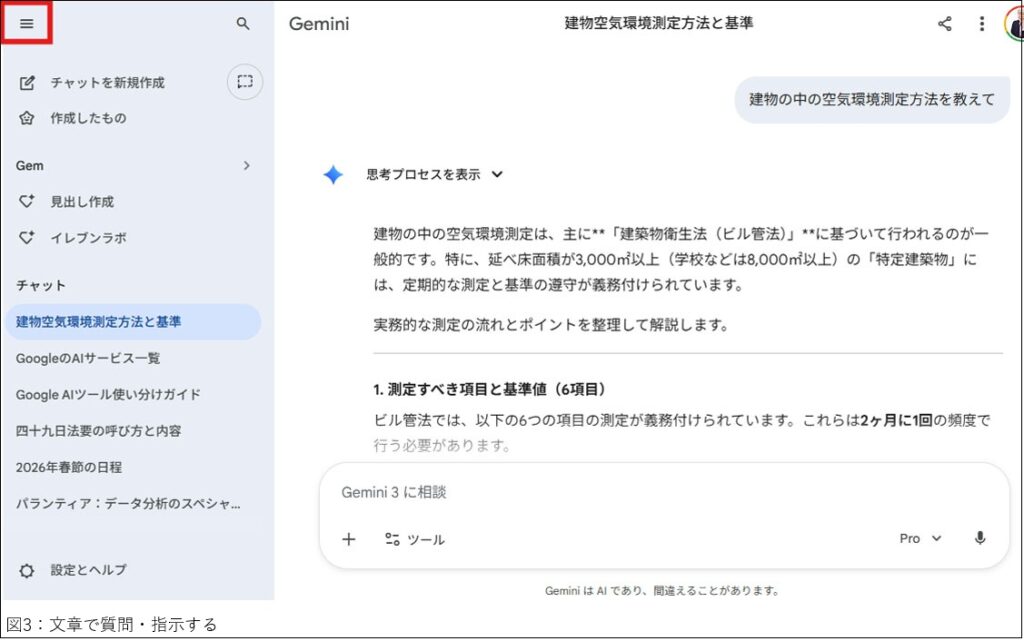Open the three-dot more options menu
This screenshot has height=641, width=1024.
pos(982,24)
